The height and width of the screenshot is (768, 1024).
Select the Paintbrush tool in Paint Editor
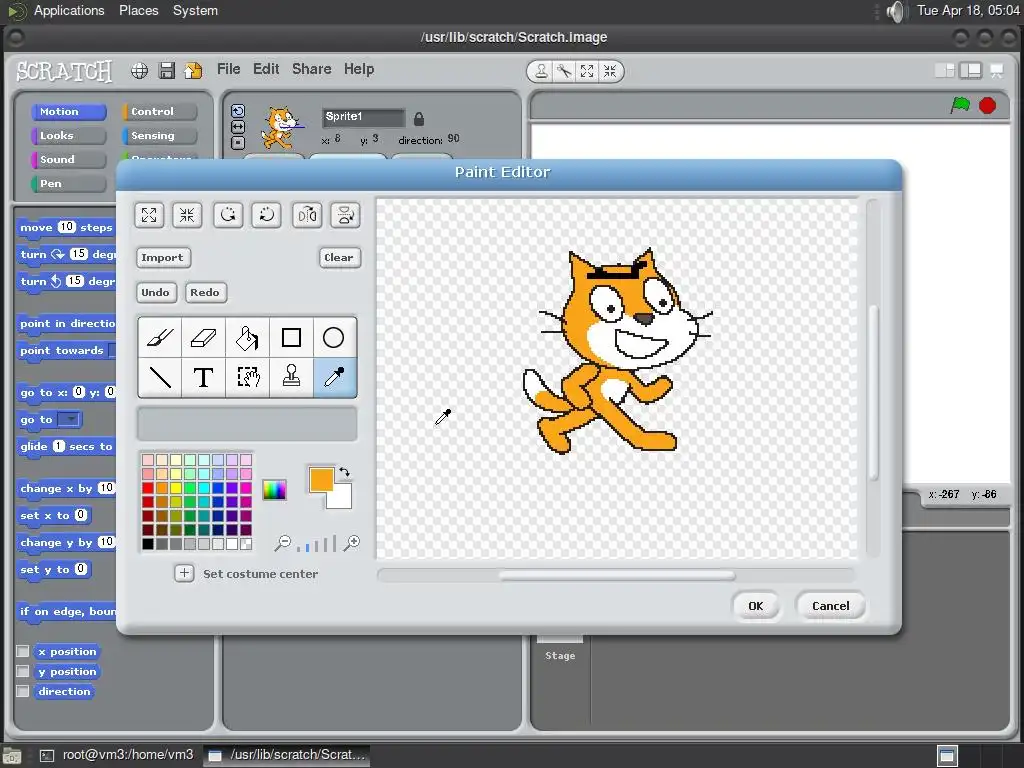pyautogui.click(x=160, y=338)
